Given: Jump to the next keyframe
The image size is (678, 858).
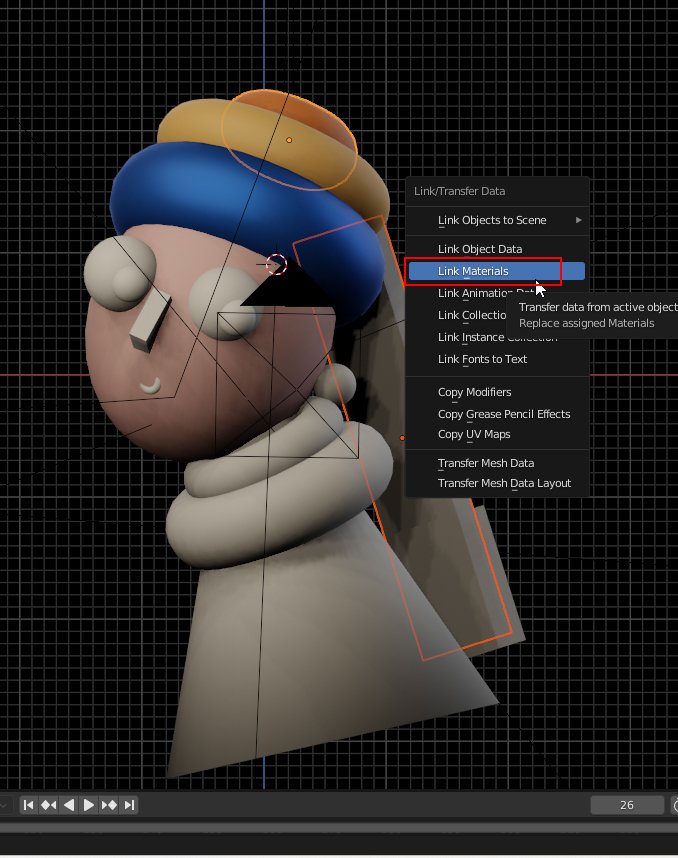Looking at the screenshot, I should (x=109, y=805).
